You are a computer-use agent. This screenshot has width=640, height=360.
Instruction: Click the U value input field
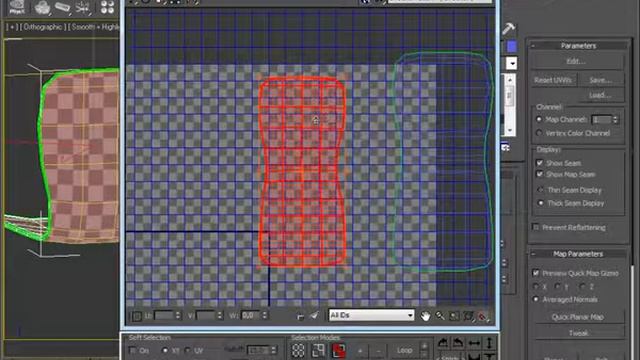[x=164, y=316]
